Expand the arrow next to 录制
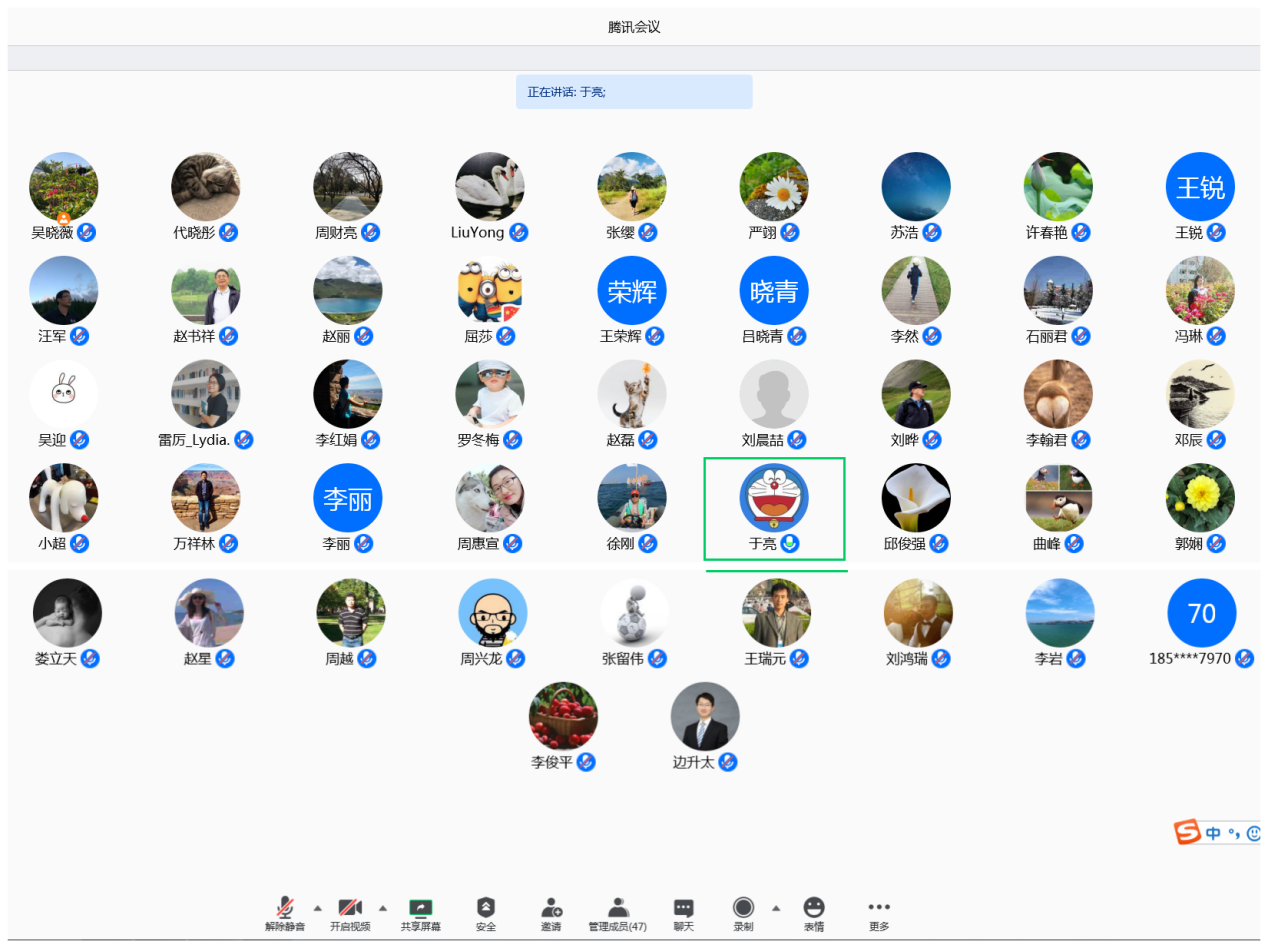The height and width of the screenshot is (948, 1268). tap(776, 908)
